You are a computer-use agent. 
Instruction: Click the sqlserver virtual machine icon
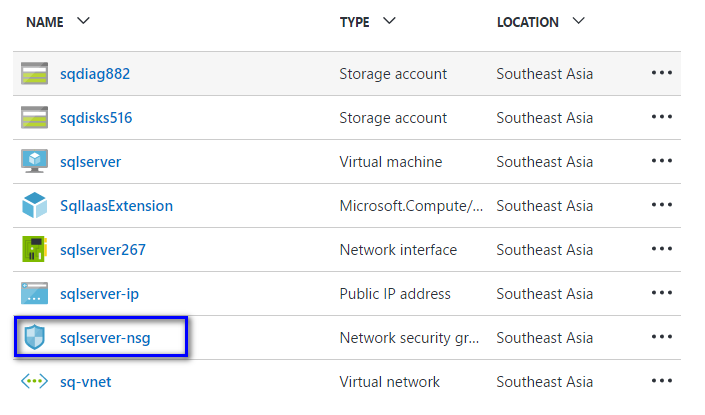pyautogui.click(x=35, y=161)
